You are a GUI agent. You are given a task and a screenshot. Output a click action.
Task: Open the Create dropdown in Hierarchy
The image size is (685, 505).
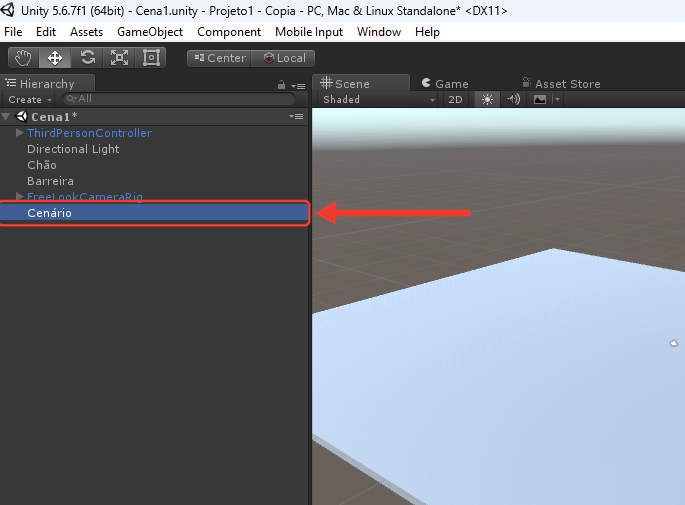30,100
